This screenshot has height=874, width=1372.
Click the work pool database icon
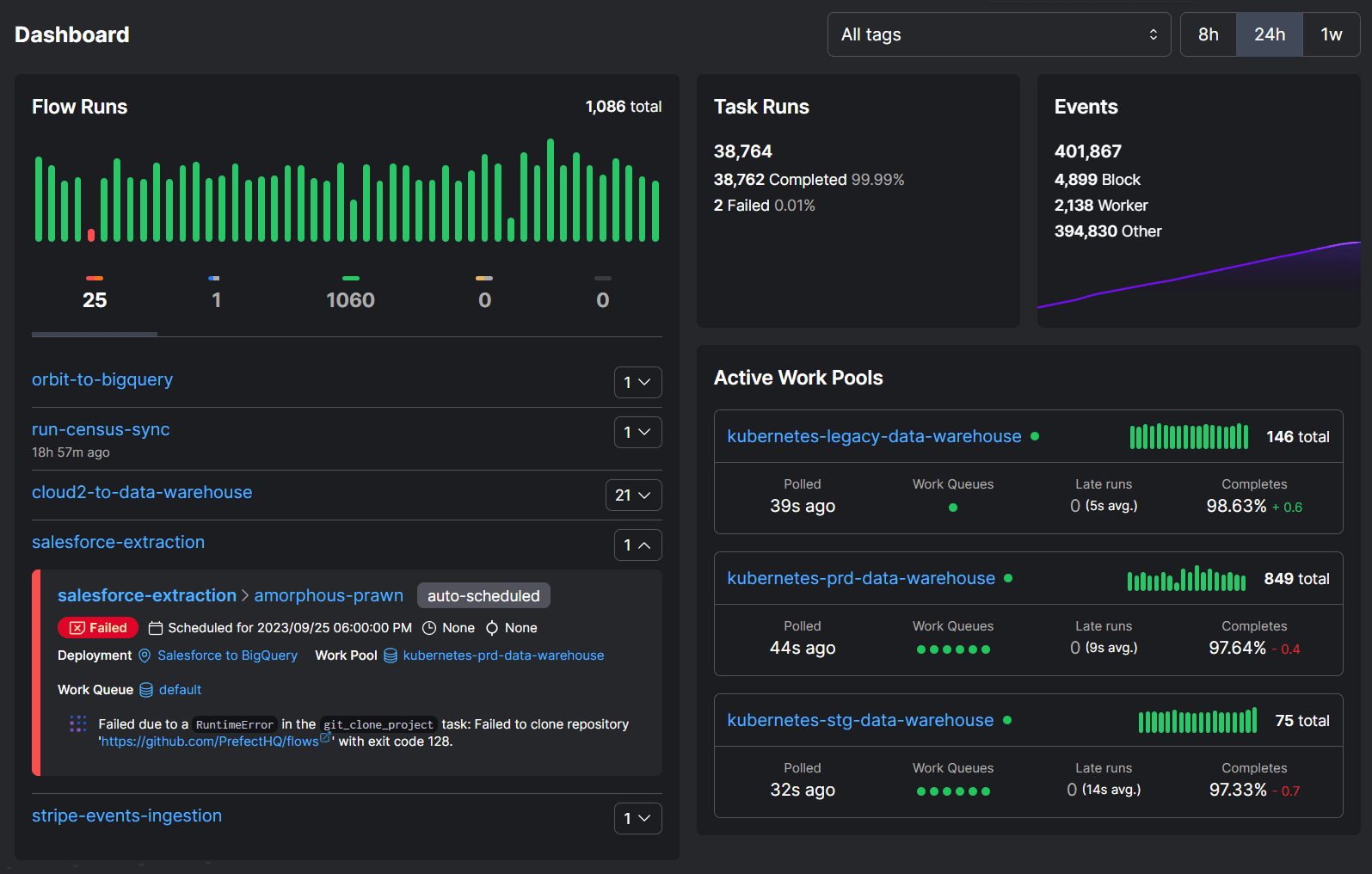391,655
